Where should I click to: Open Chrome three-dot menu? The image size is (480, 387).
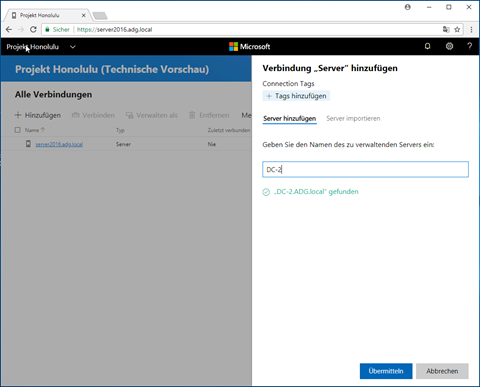click(471, 29)
